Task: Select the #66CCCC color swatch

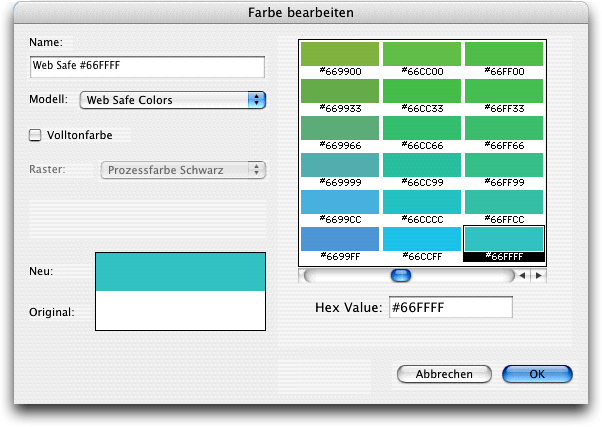Action: pos(422,202)
